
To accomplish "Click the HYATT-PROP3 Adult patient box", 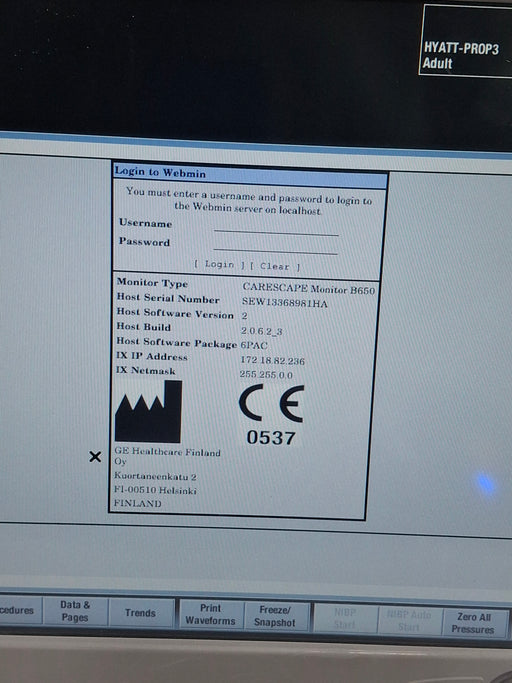I will click(465, 41).
